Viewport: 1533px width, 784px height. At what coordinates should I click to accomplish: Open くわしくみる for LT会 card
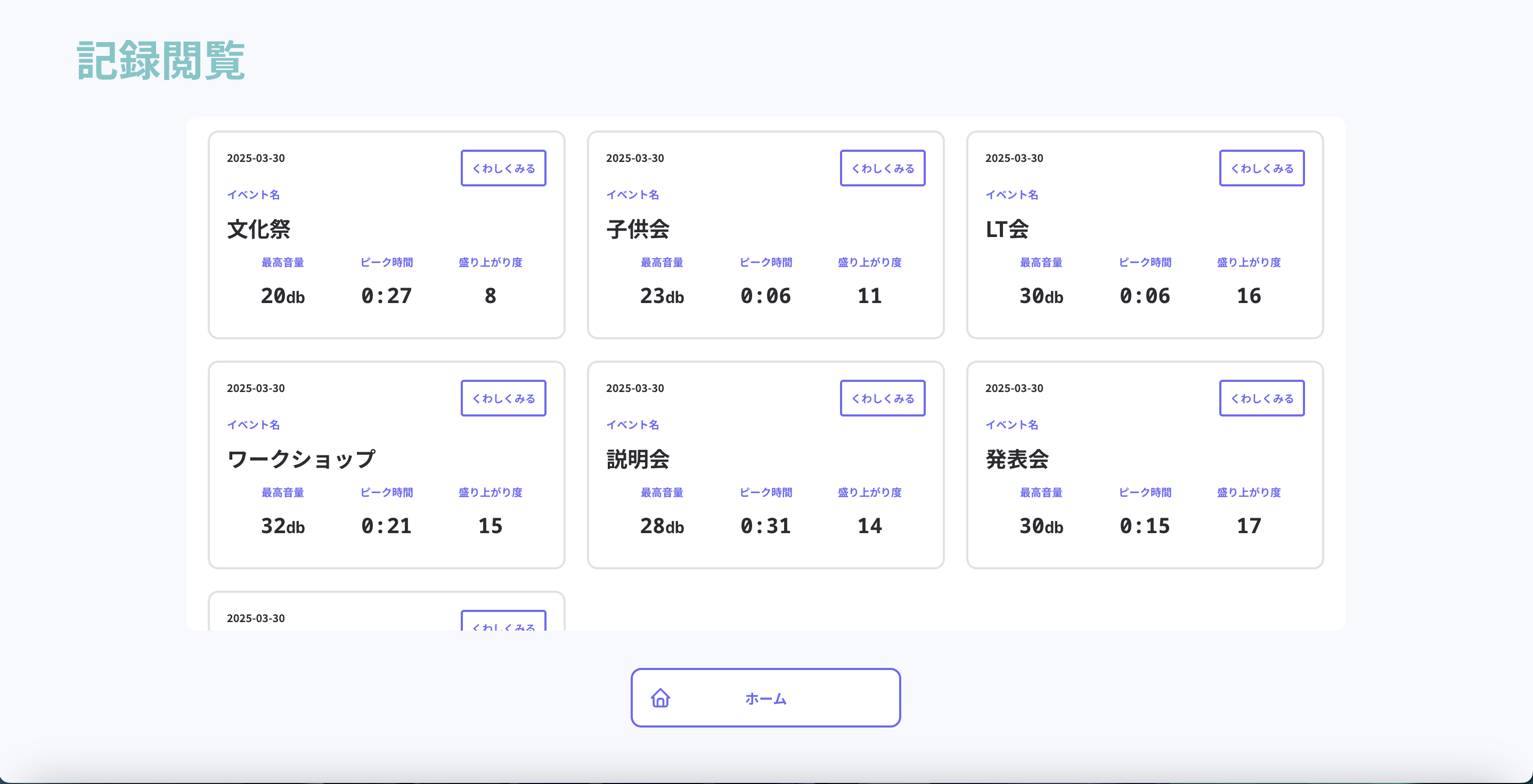click(x=1262, y=168)
